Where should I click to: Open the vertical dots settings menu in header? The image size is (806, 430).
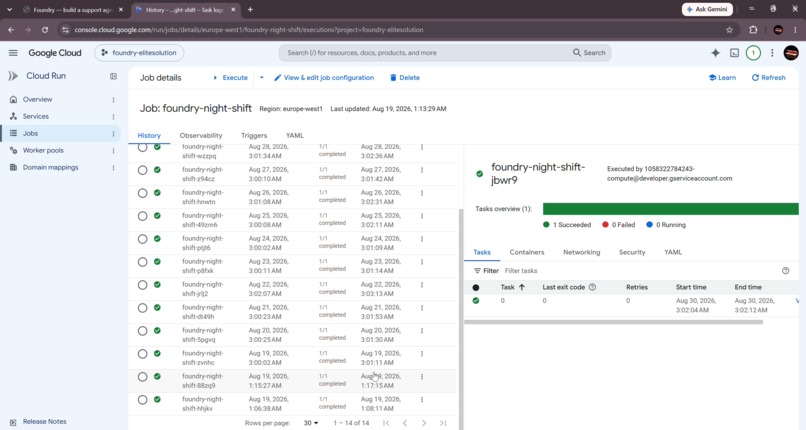(x=772, y=53)
